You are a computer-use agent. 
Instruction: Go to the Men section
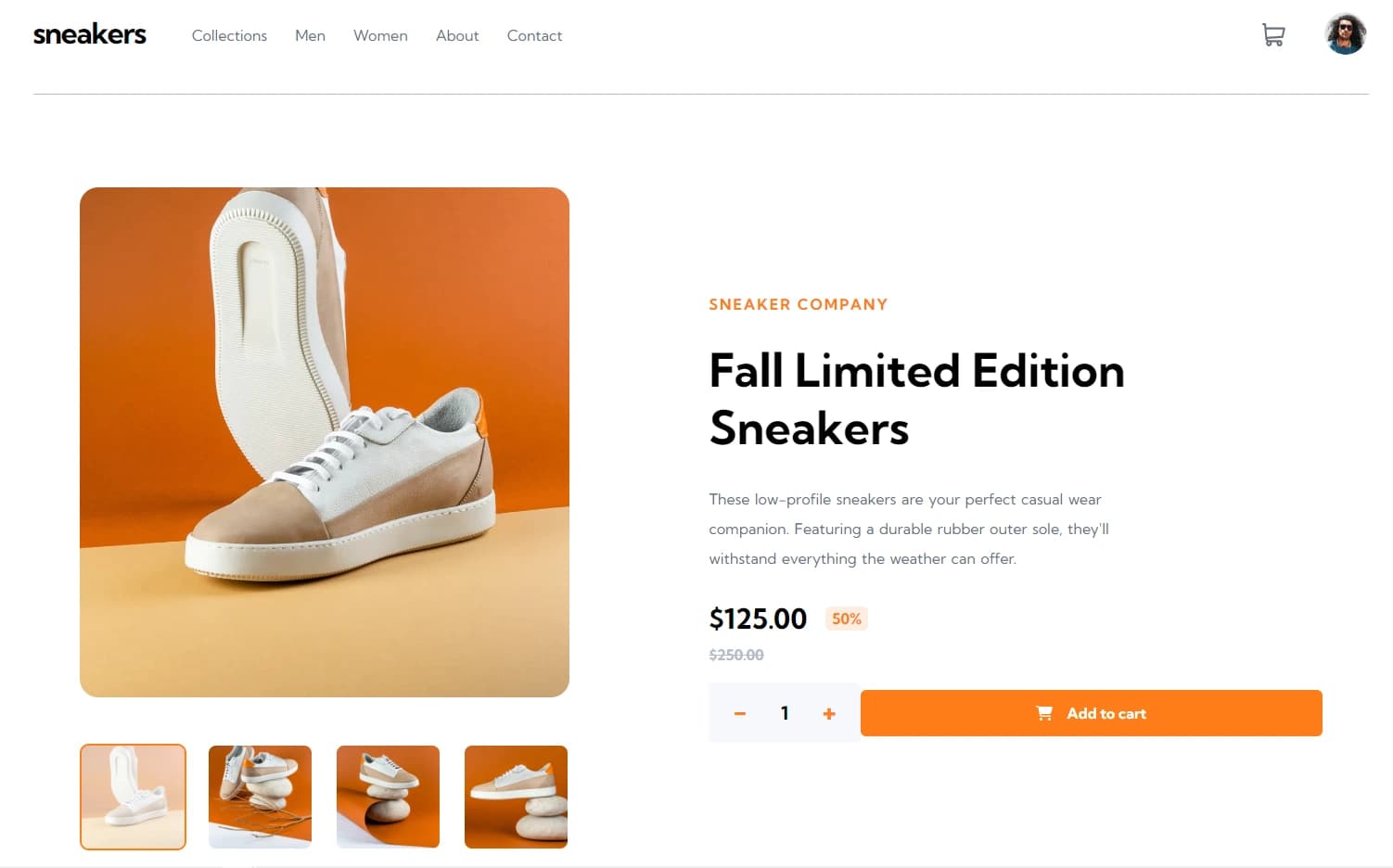pos(310,35)
